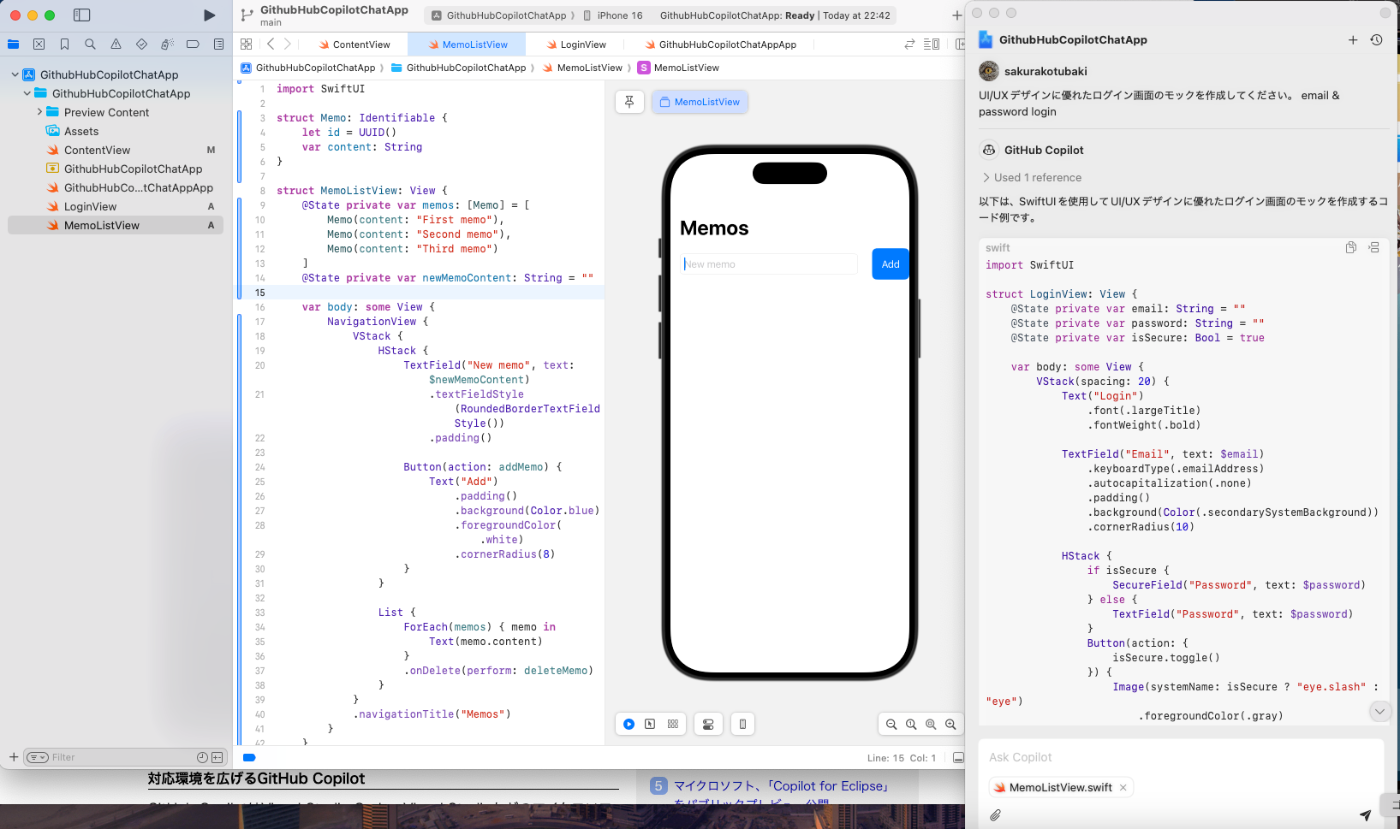Open the Source Control navigator

click(x=39, y=44)
